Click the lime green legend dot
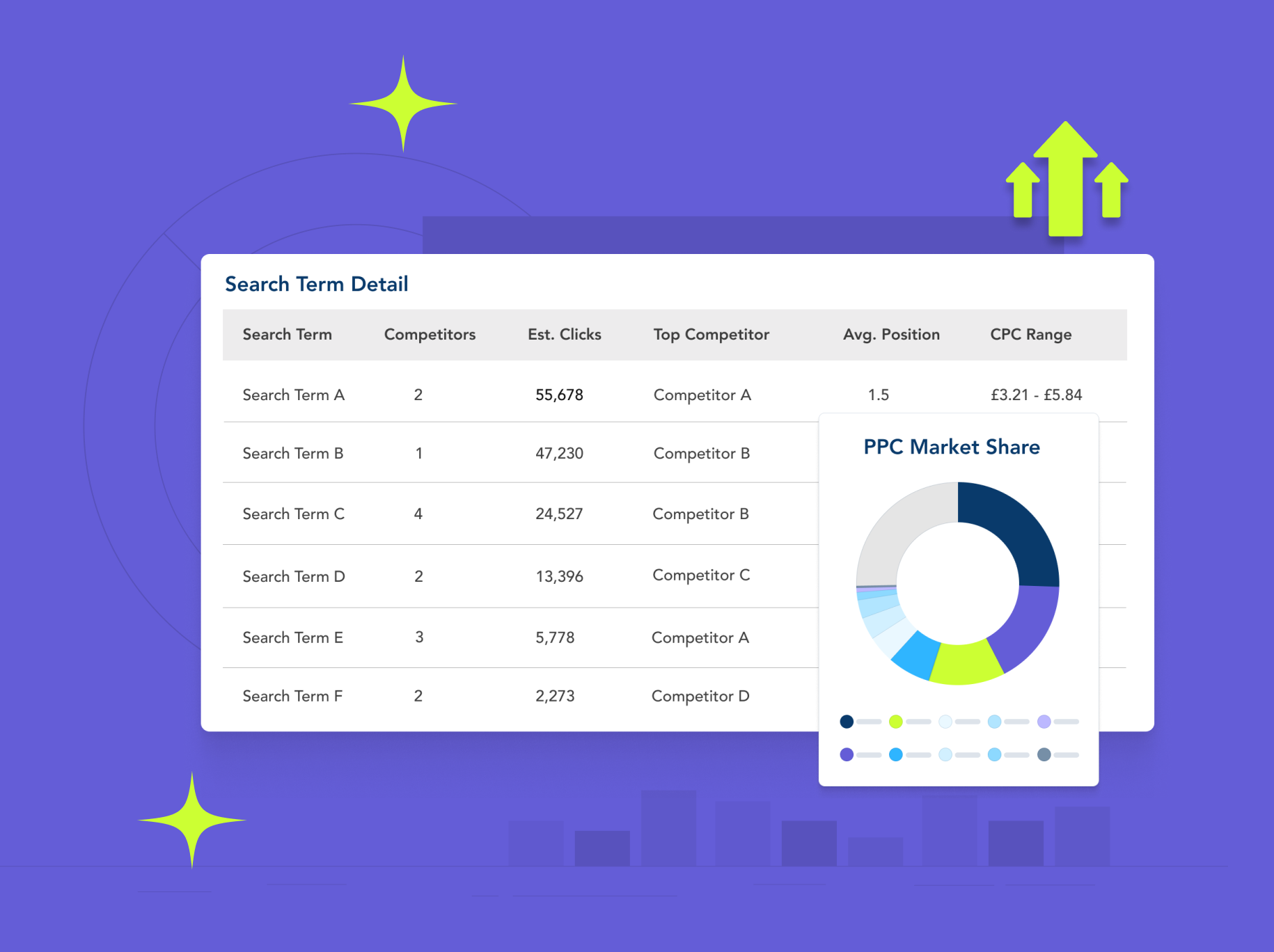1274x952 pixels. 896,722
